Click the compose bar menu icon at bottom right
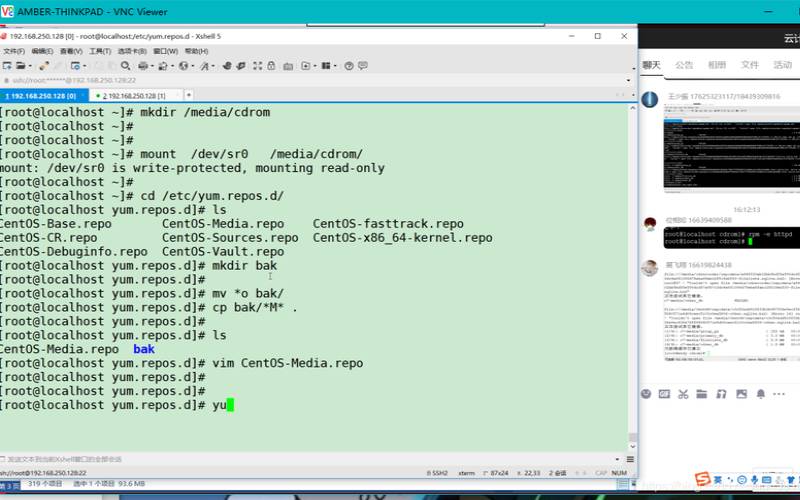The image size is (800, 500). point(630,459)
